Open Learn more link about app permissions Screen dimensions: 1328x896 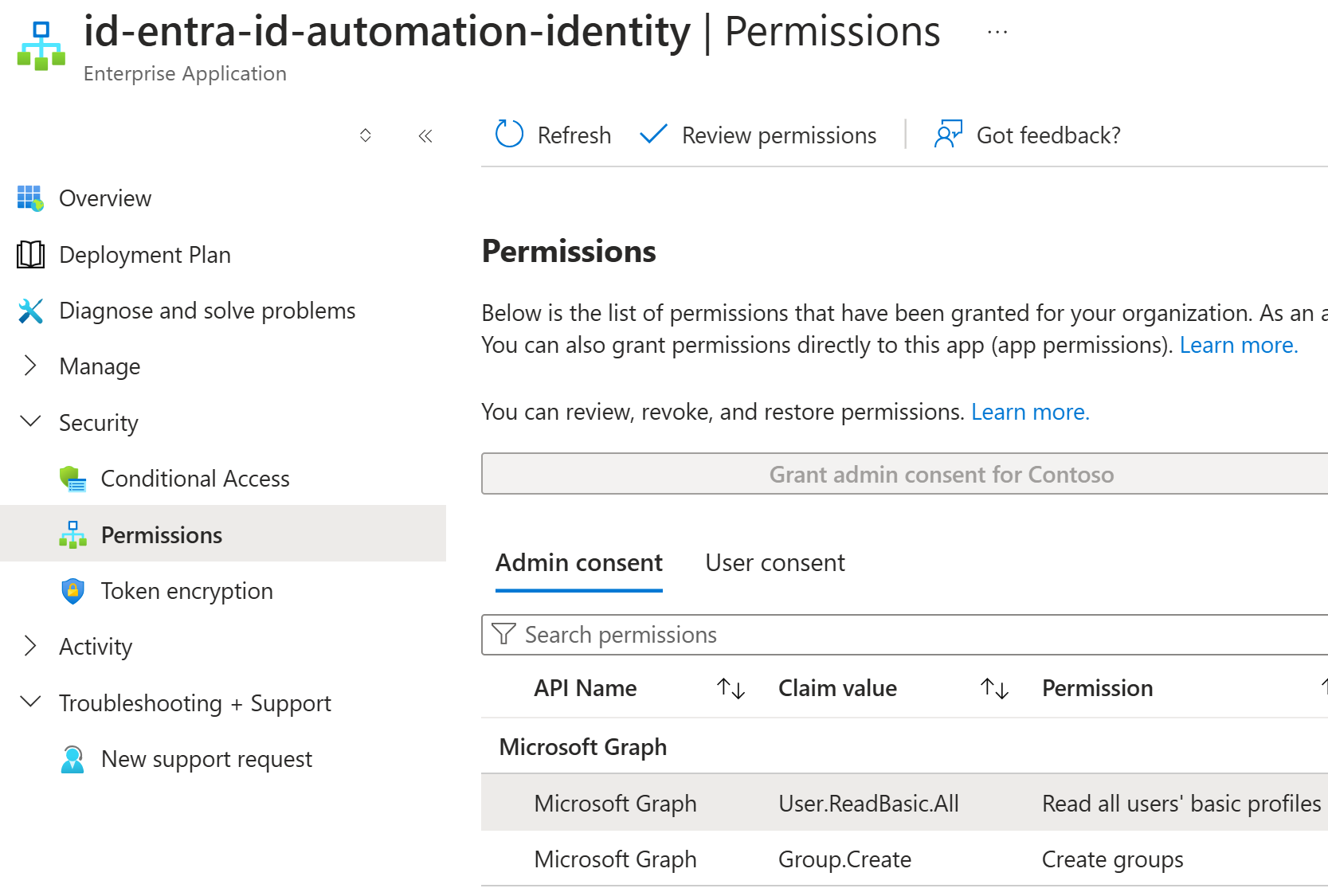[x=1239, y=345]
